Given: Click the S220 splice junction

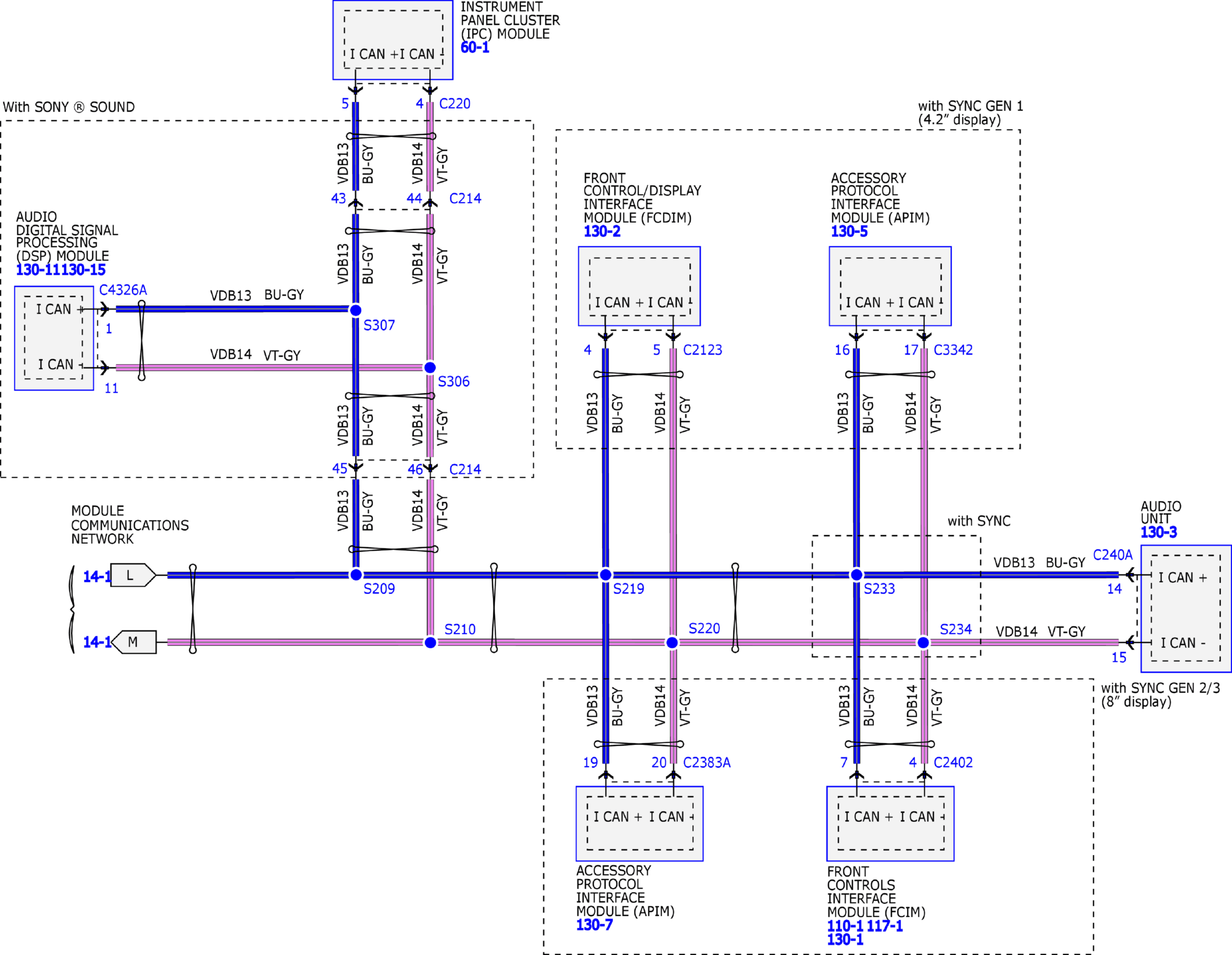Looking at the screenshot, I should [672, 643].
